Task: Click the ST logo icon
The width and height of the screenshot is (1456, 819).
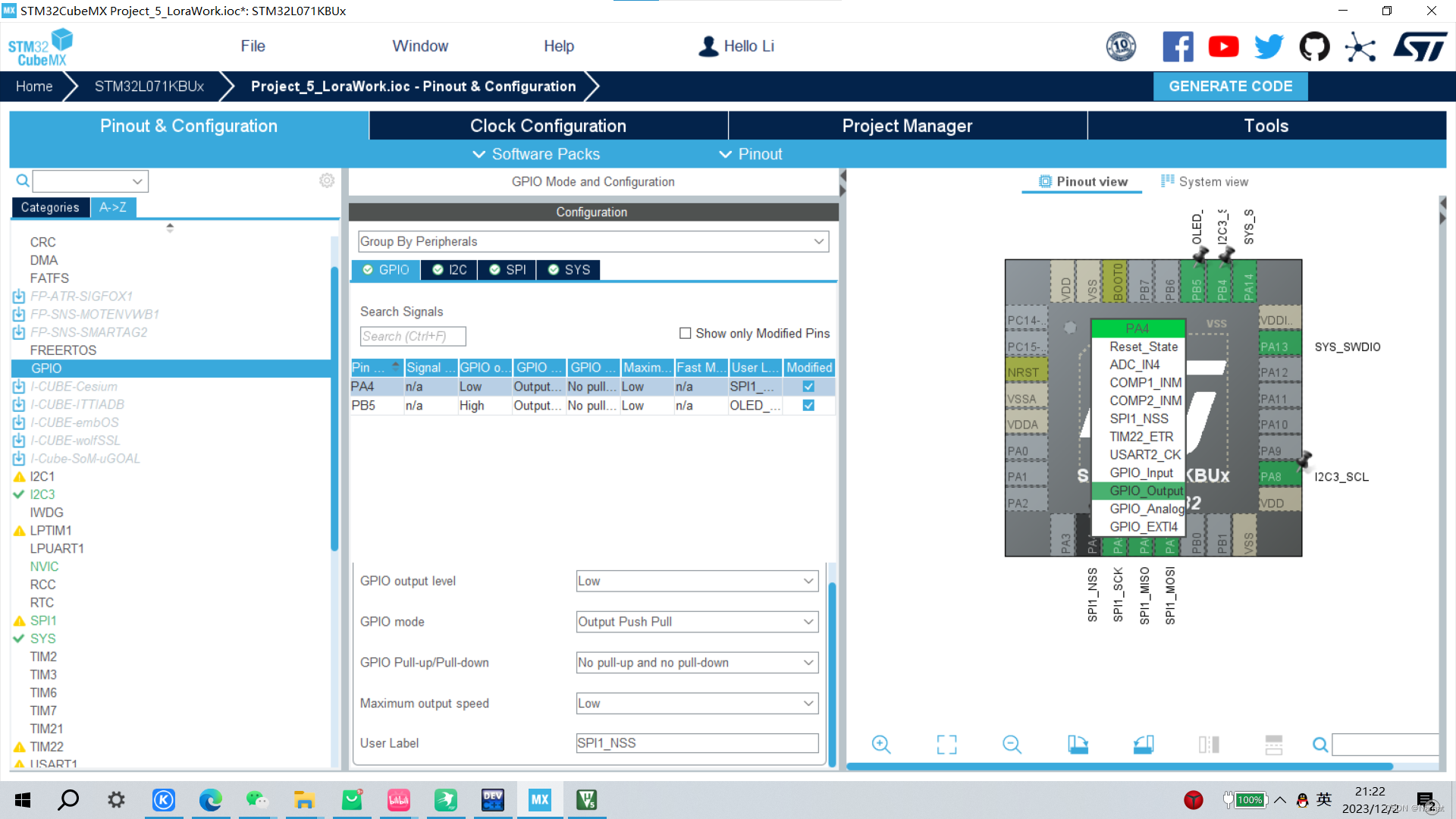Action: (x=1420, y=47)
